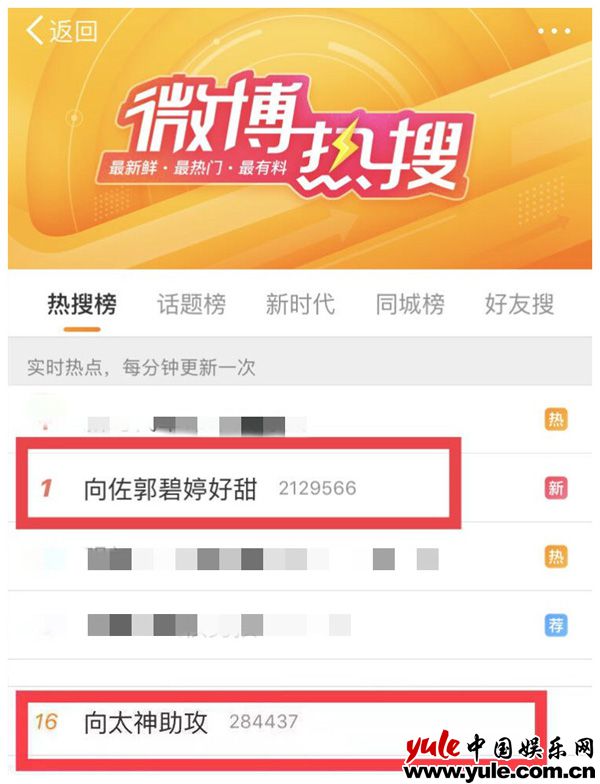
Task: Tap the red 新 badge icon
Action: pyautogui.click(x=556, y=488)
